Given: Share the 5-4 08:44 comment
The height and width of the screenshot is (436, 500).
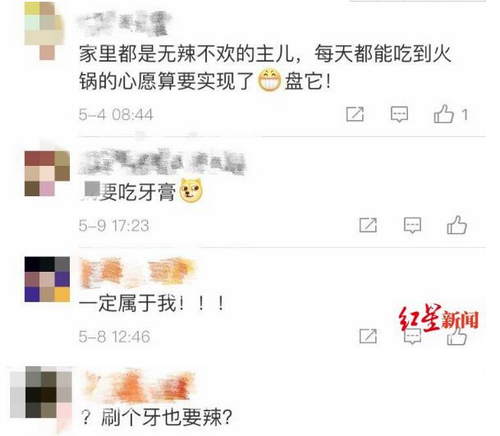Looking at the screenshot, I should (x=355, y=114).
